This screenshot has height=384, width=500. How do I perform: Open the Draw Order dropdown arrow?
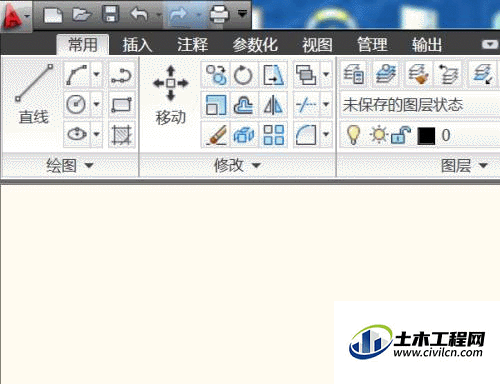[x=326, y=74]
